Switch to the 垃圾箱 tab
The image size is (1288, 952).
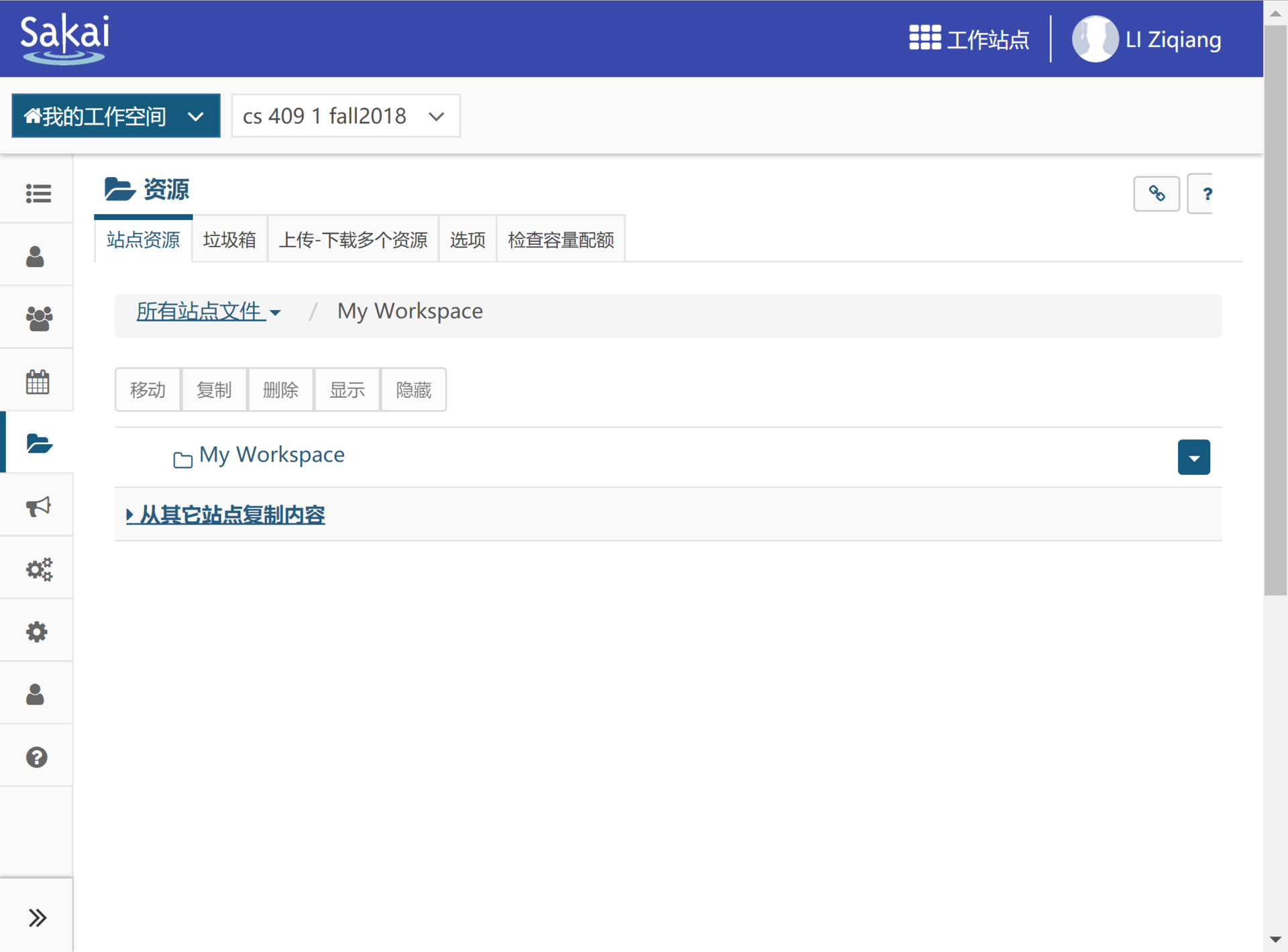point(229,240)
